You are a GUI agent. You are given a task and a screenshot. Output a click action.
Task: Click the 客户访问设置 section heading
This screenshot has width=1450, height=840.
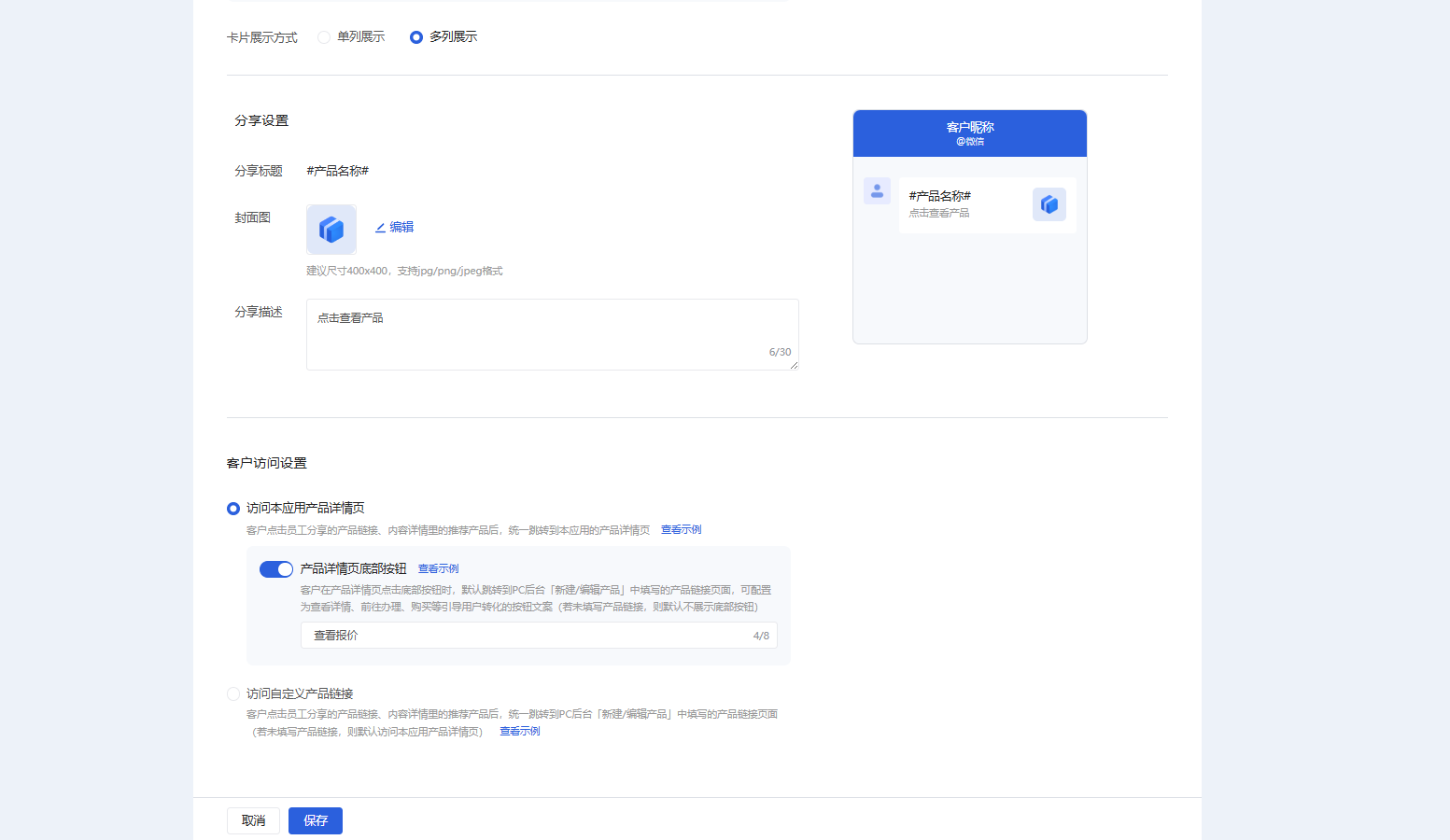pos(267,463)
